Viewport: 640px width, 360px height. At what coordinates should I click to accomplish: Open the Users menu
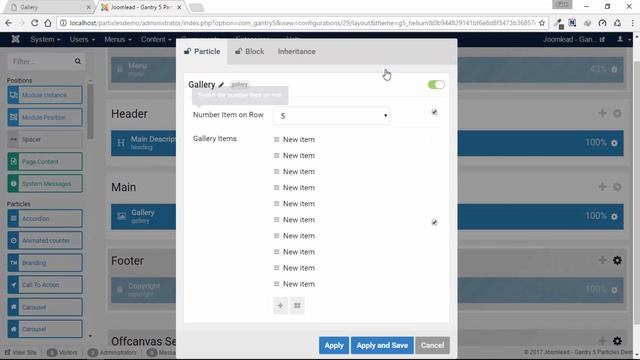pos(82,40)
